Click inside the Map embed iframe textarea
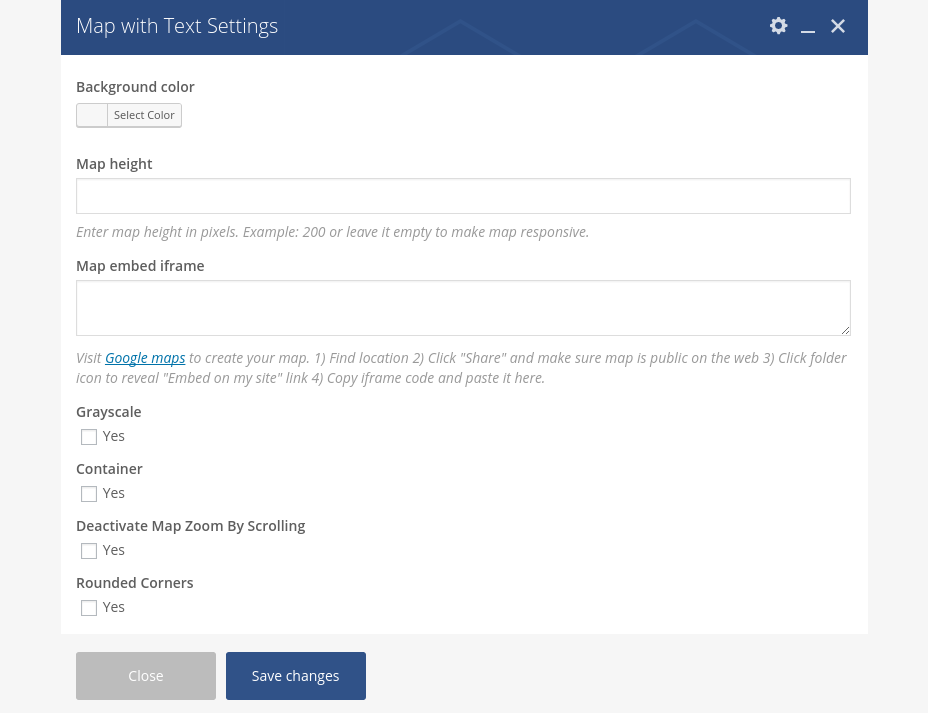 tap(463, 308)
